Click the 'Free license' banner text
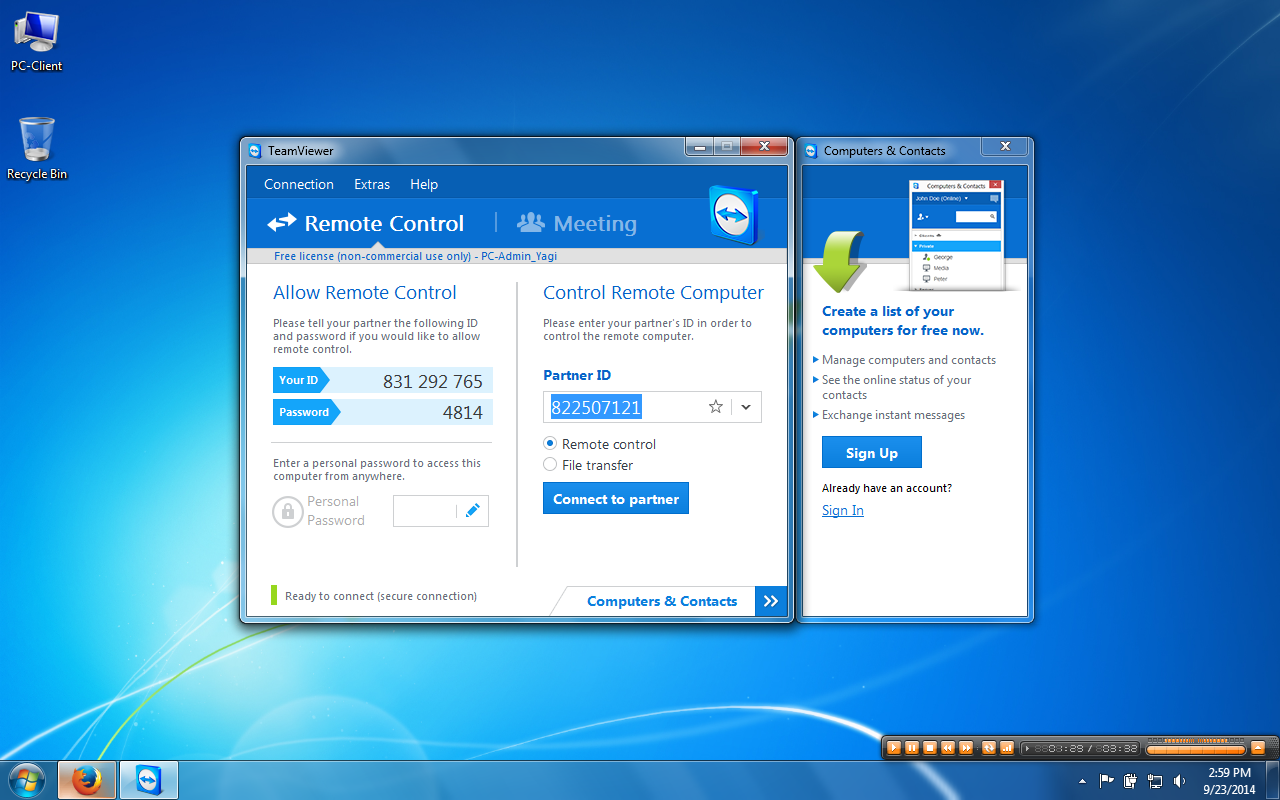1280x800 pixels. pos(415,256)
